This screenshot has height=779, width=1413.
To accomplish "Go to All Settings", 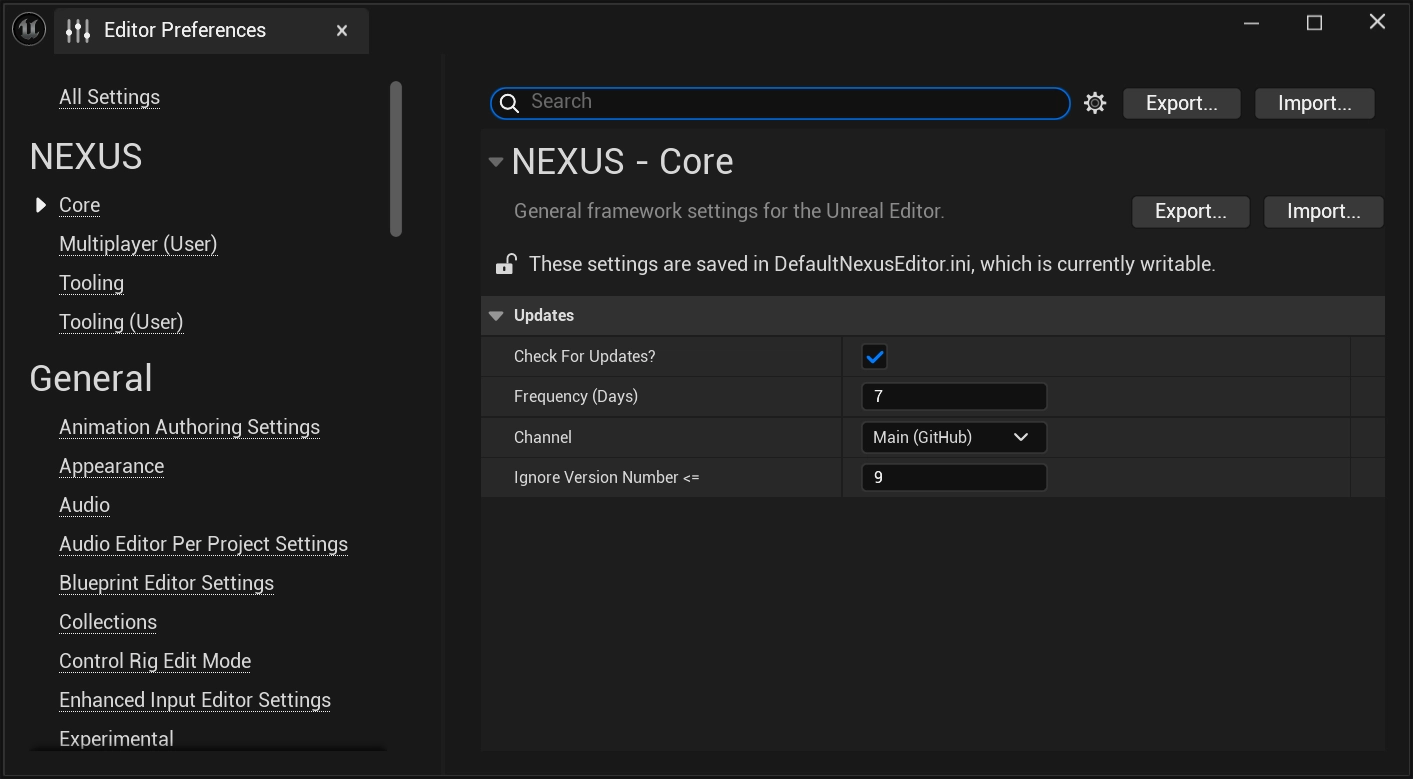I will pos(109,97).
